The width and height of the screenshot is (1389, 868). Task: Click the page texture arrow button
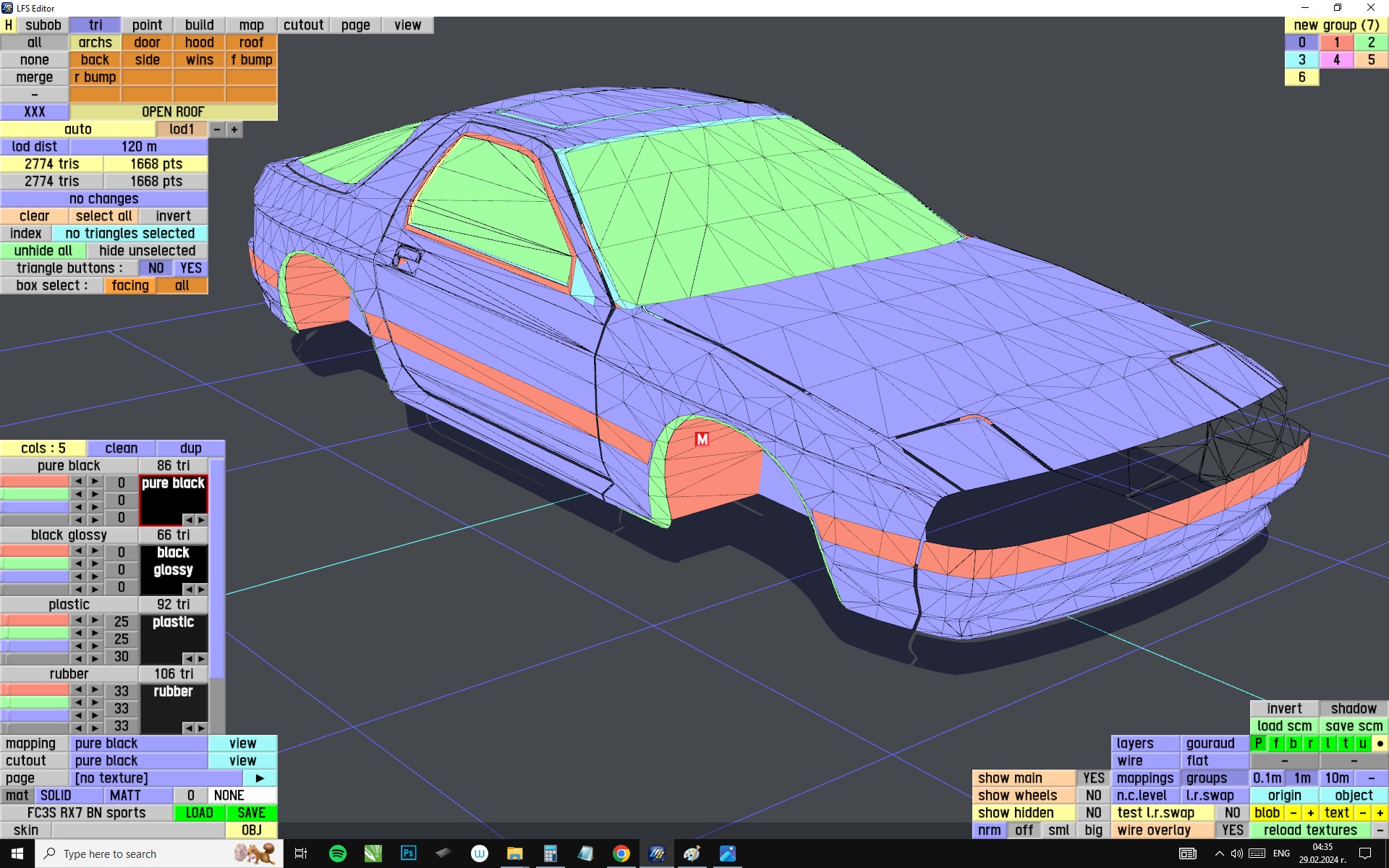(260, 778)
